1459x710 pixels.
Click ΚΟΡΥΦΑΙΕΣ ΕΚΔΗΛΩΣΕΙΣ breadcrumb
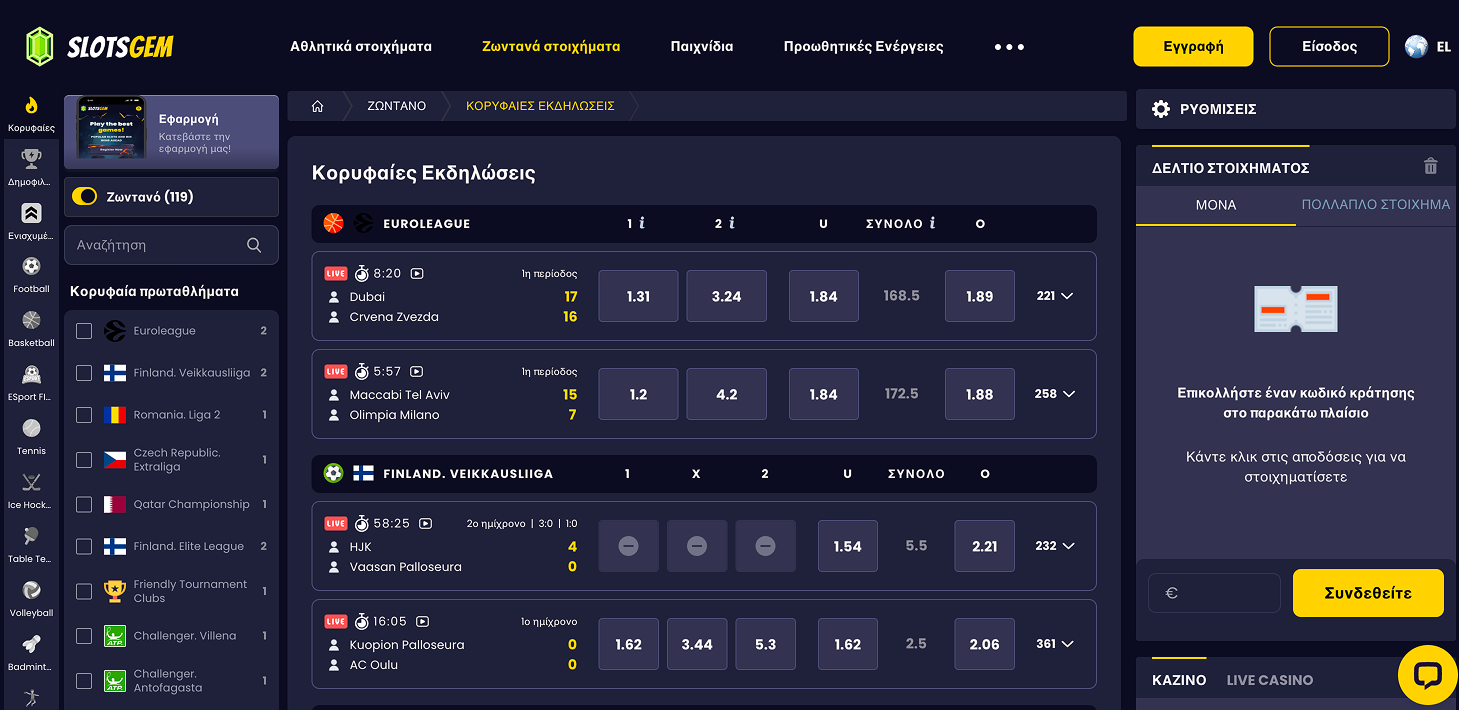tap(540, 106)
